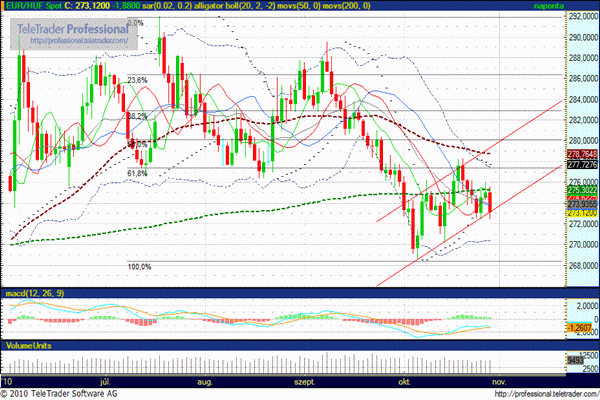Click the macd(12, 26, 9) panel title
This screenshot has height=400, width=600.
click(x=31, y=293)
